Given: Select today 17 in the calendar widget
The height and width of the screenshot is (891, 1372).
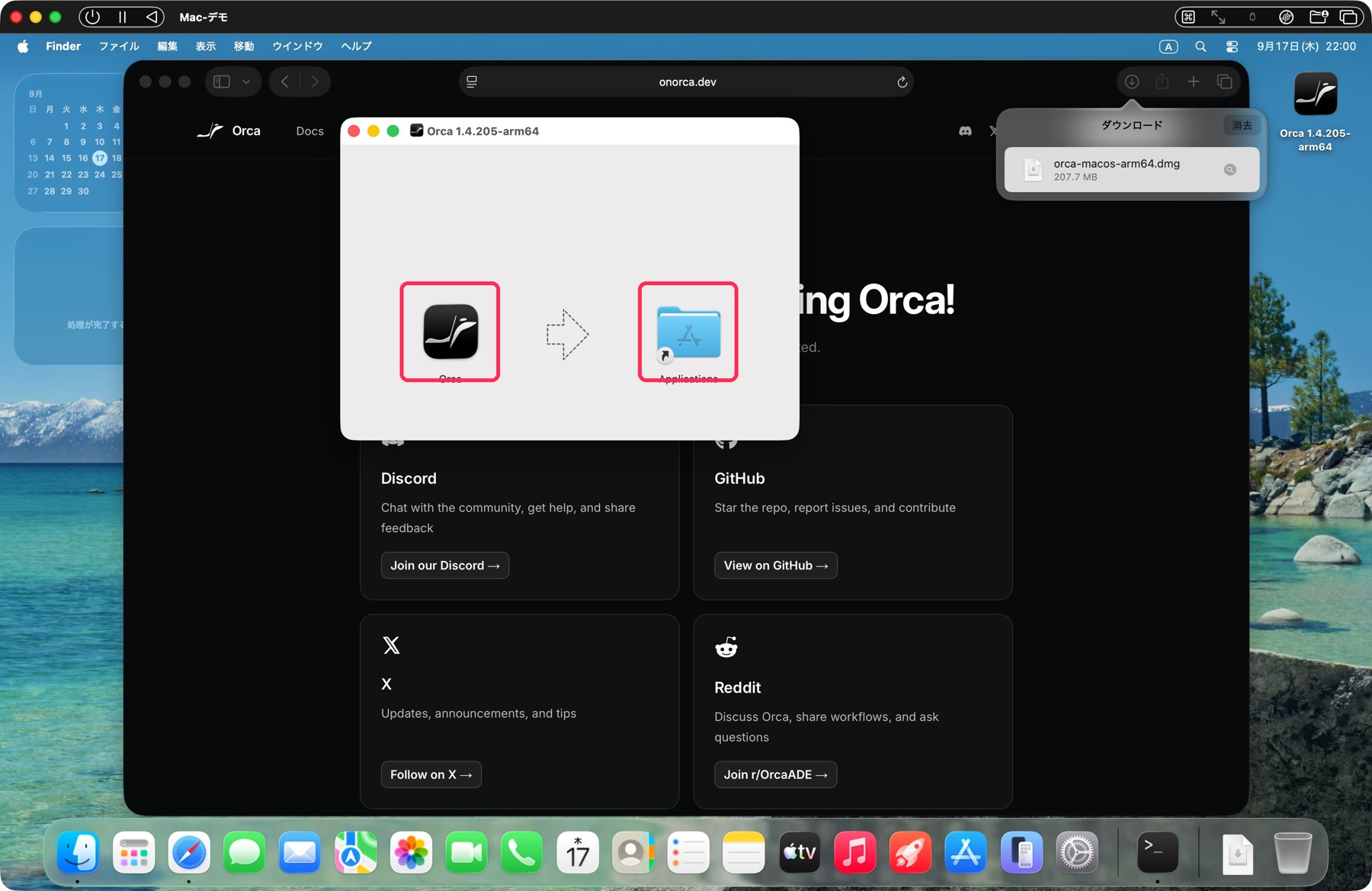Looking at the screenshot, I should click(x=100, y=159).
